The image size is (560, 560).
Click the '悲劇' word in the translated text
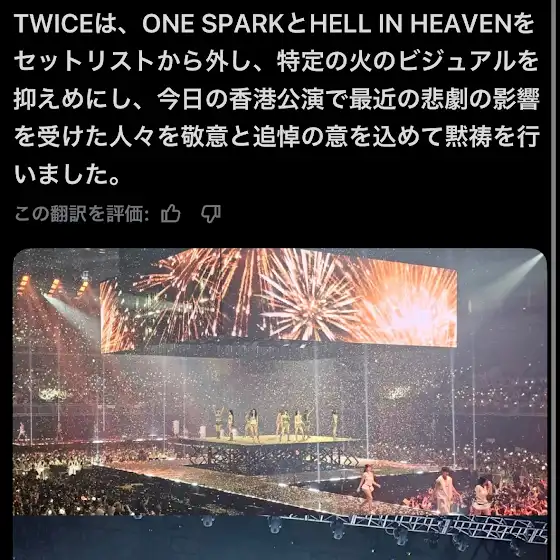tap(444, 100)
